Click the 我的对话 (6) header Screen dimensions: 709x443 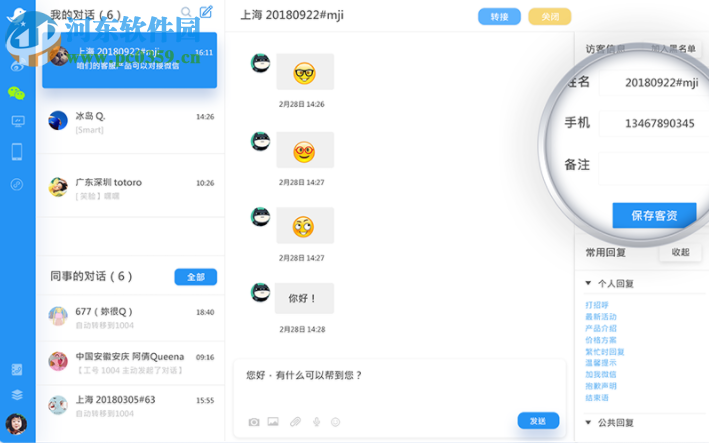pyautogui.click(x=85, y=15)
